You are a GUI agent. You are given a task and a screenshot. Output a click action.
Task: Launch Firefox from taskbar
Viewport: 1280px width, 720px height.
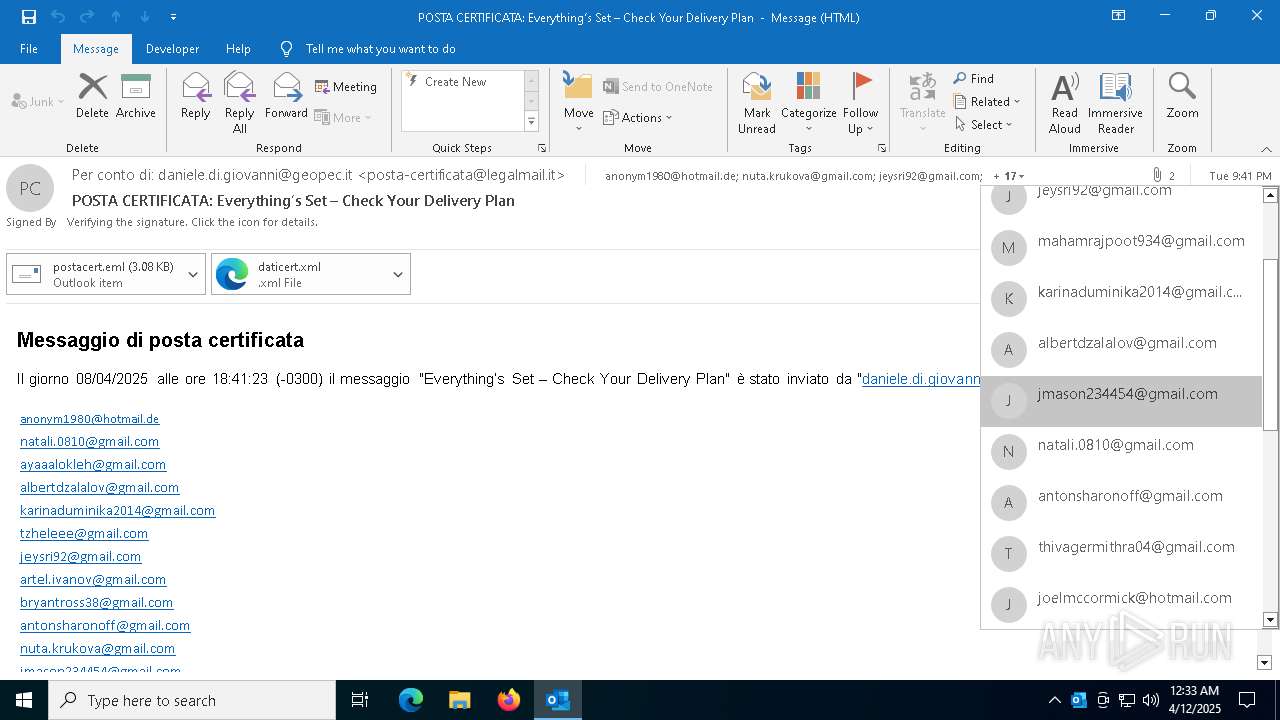point(509,700)
